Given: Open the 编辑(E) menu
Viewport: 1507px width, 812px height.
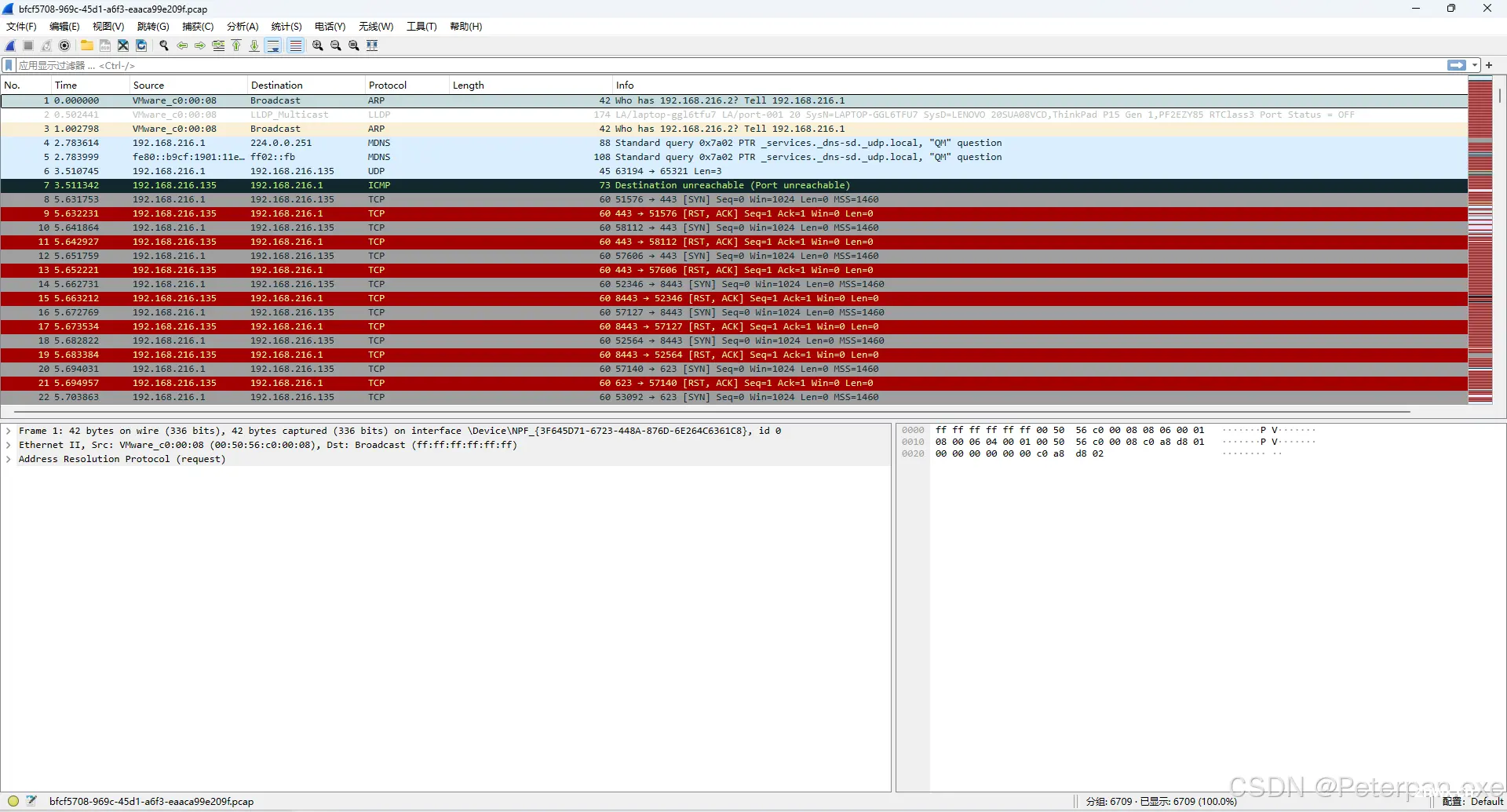Looking at the screenshot, I should (x=64, y=27).
